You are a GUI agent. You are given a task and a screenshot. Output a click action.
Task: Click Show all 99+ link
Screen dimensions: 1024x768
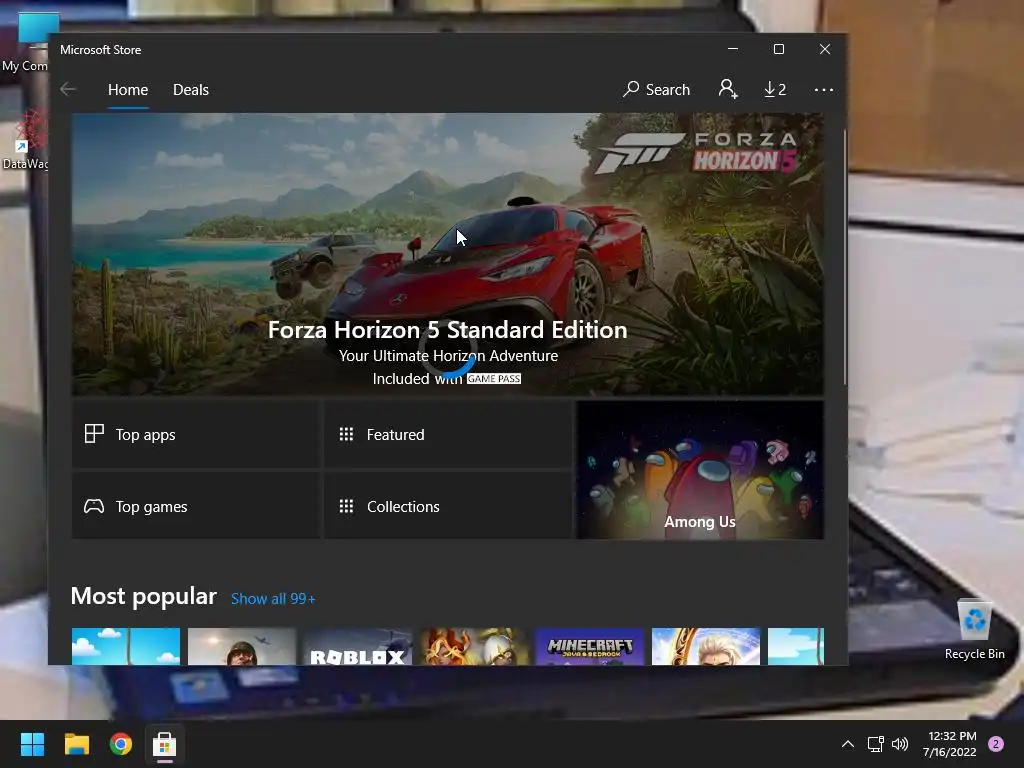273,599
